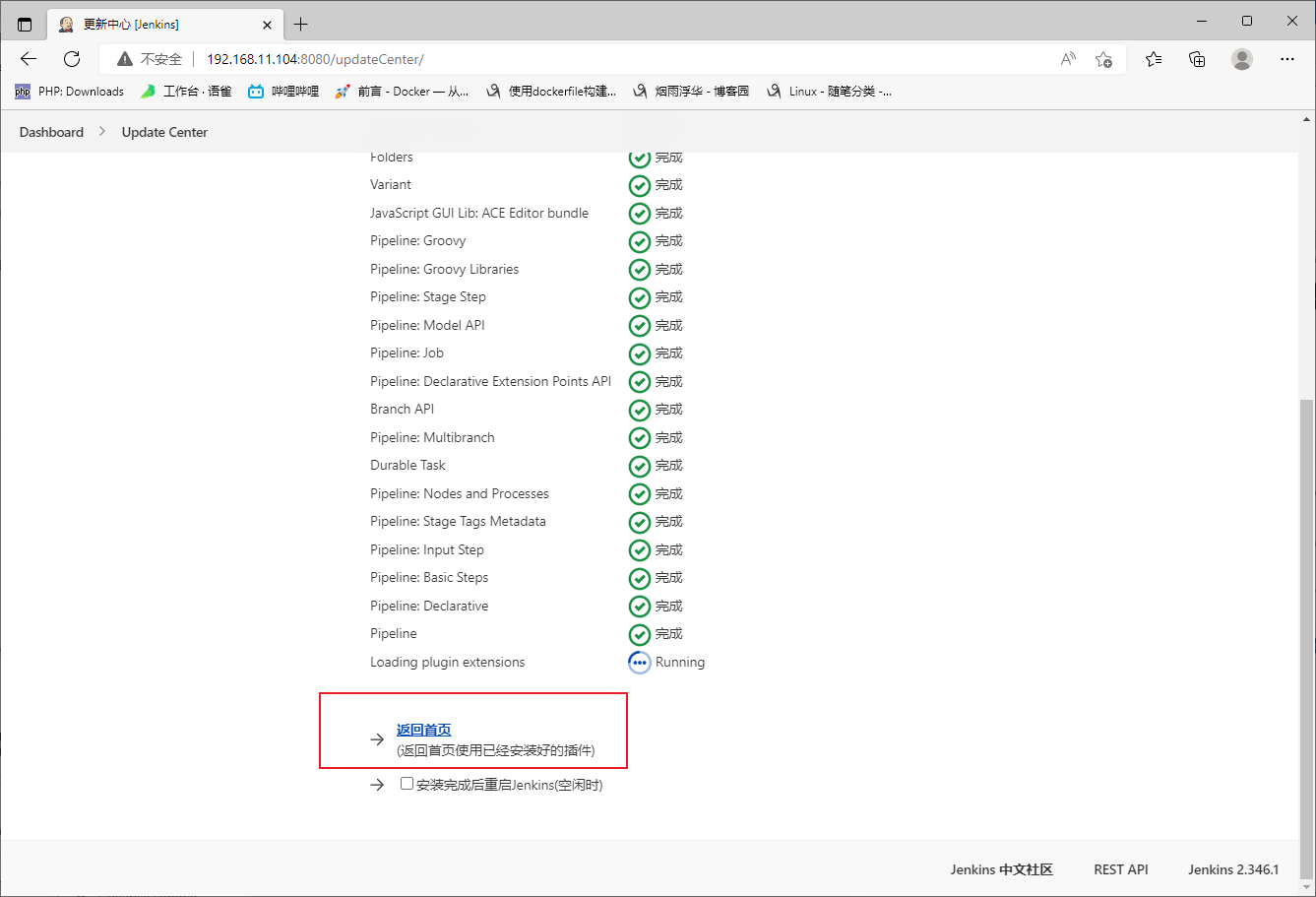1316x897 pixels.
Task: Expand the chevron after Dashboard breadcrumb
Action: tap(102, 132)
